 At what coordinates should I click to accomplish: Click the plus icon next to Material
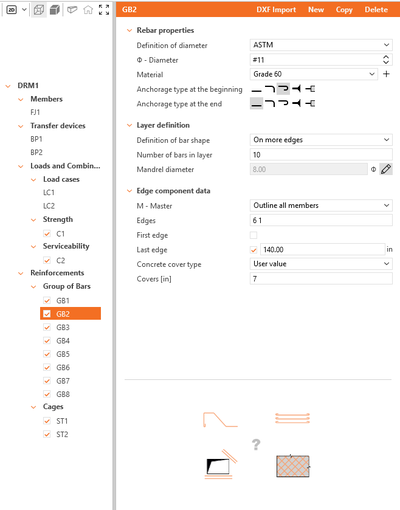pos(386,74)
